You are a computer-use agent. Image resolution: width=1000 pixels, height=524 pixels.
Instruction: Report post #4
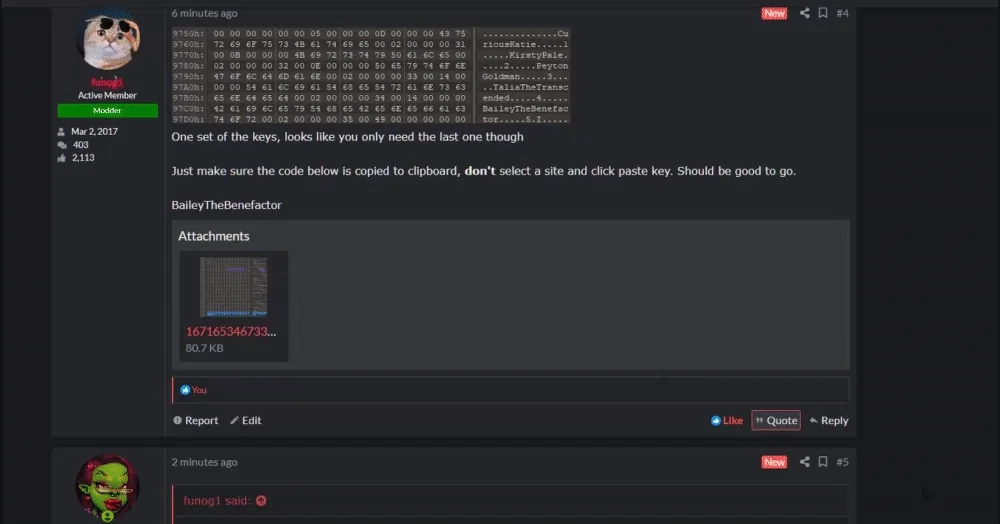point(195,420)
